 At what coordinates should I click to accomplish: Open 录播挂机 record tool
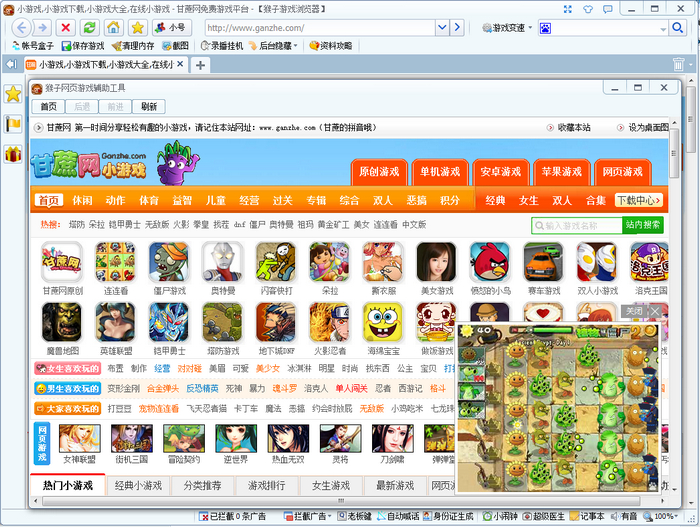[222, 46]
